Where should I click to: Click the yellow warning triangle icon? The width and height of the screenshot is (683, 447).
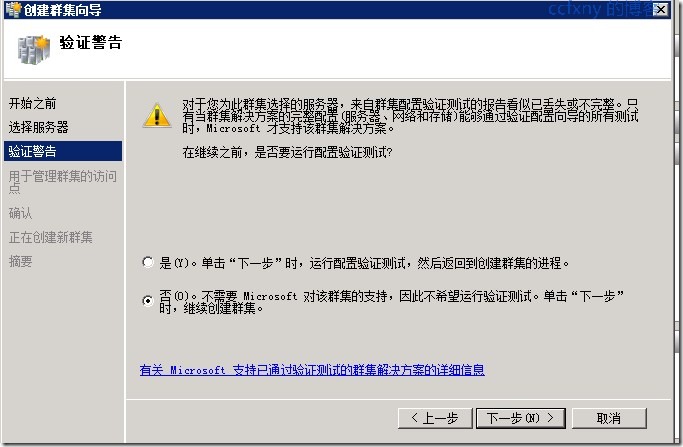point(157,115)
